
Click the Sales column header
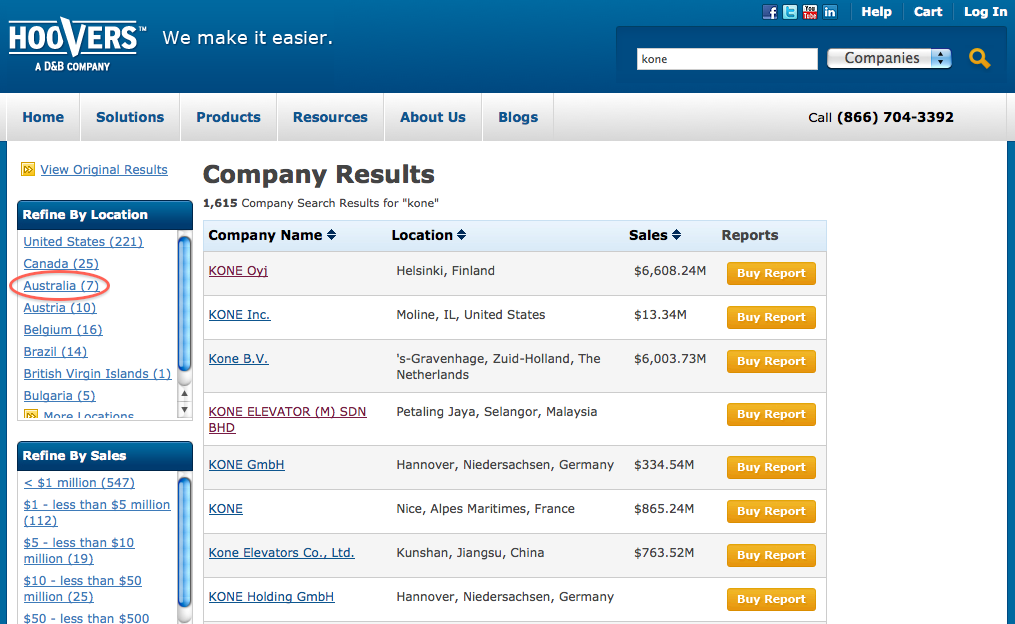648,235
